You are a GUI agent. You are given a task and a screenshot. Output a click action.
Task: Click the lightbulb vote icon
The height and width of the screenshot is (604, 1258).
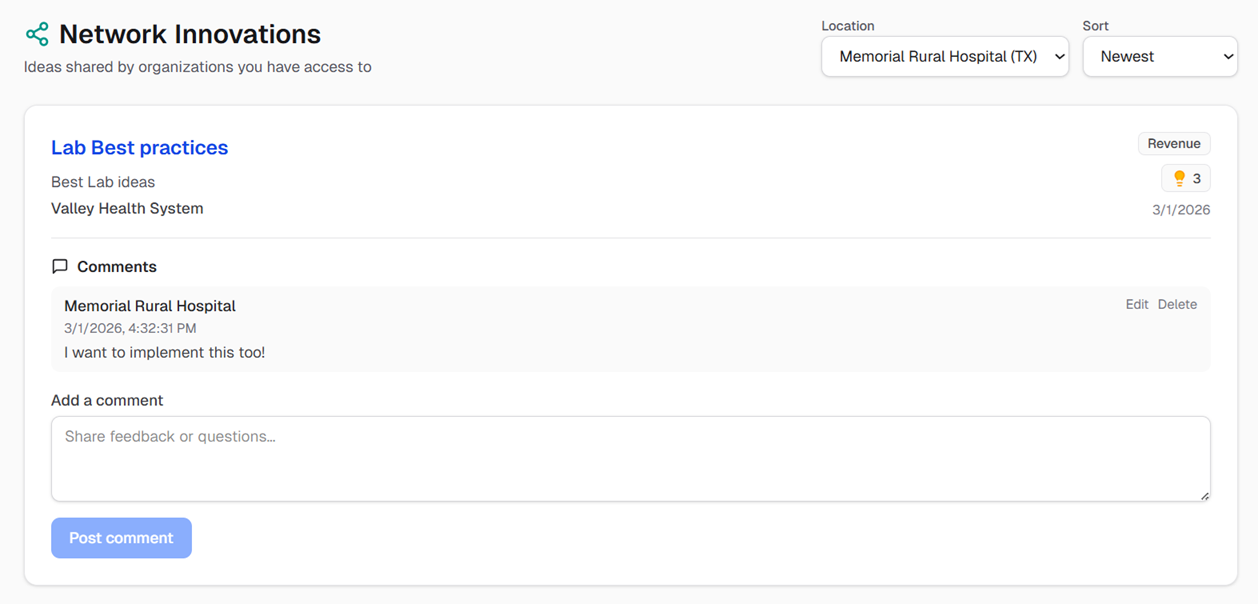click(1179, 179)
